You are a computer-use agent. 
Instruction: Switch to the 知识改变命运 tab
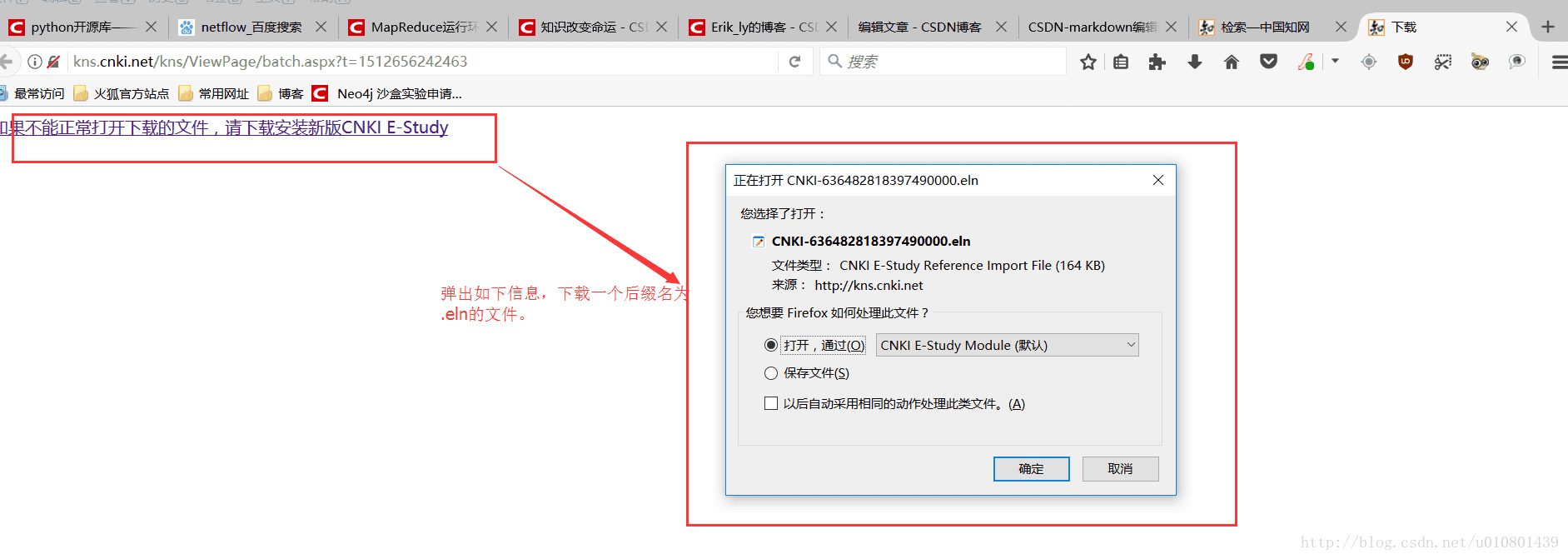592,27
